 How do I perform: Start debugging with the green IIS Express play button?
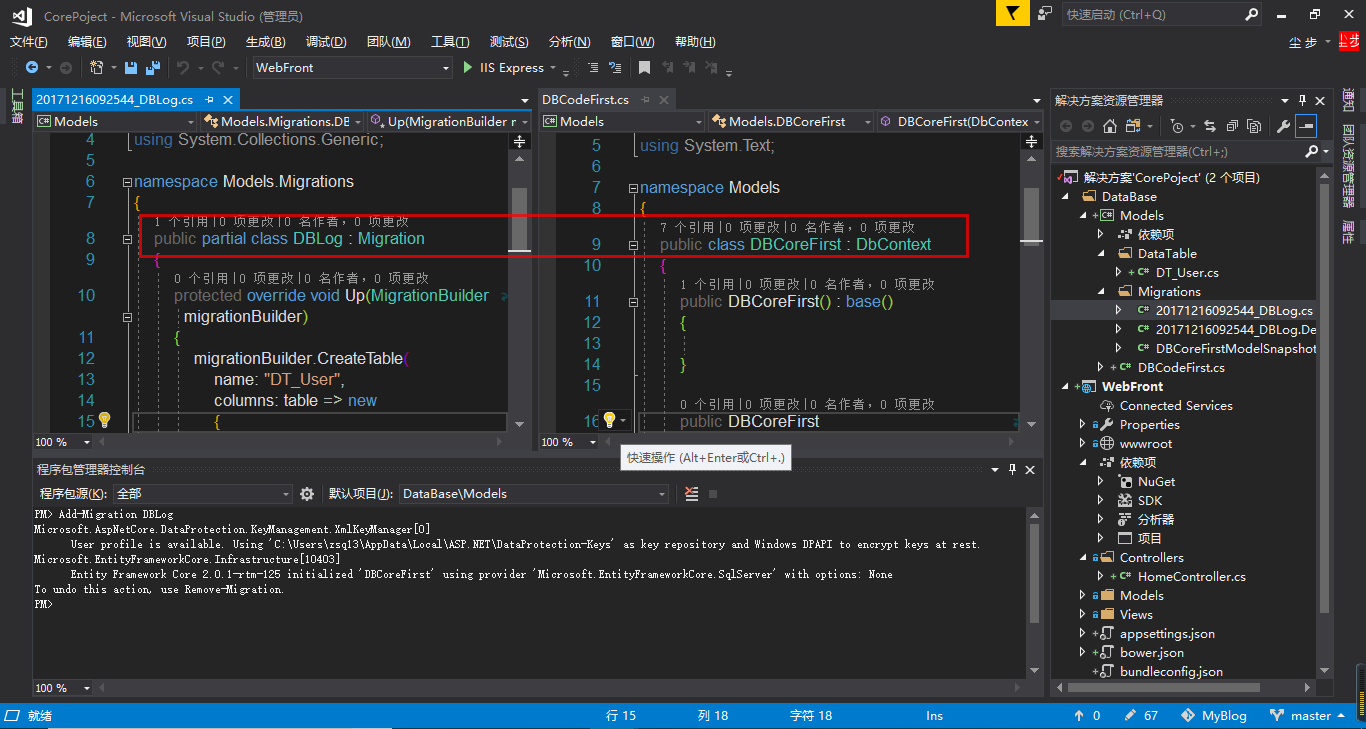click(468, 68)
